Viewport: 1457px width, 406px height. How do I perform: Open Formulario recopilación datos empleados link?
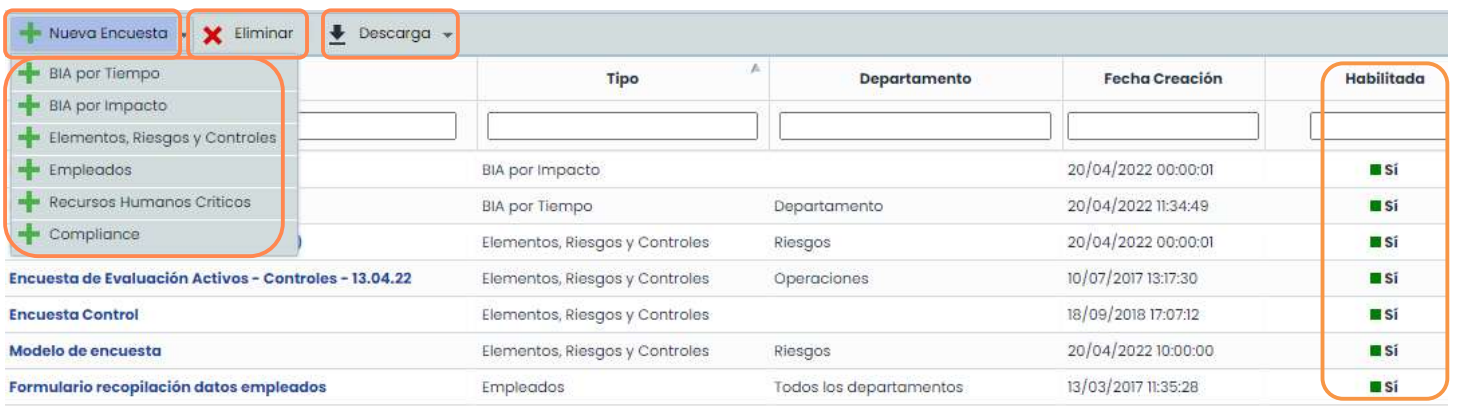pos(167,386)
